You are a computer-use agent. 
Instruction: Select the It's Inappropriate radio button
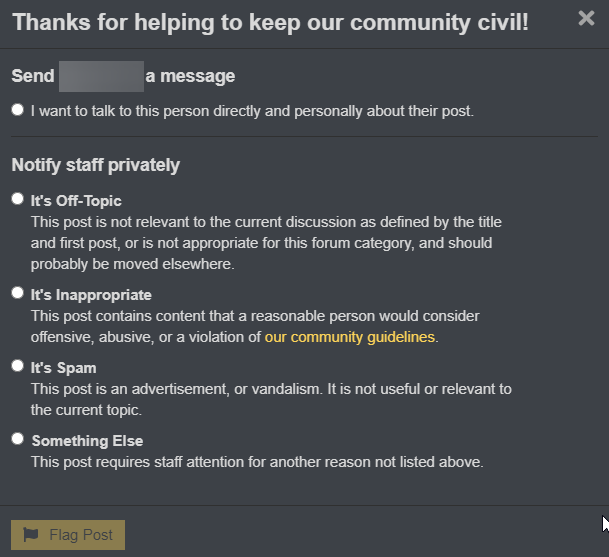tap(17, 293)
